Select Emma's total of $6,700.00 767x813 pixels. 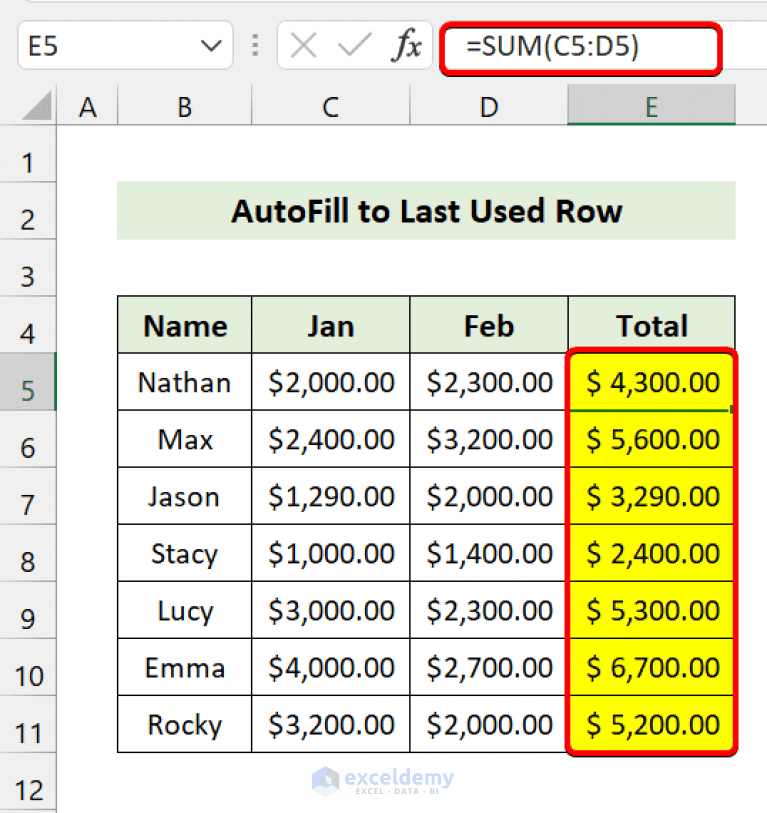pyautogui.click(x=651, y=668)
